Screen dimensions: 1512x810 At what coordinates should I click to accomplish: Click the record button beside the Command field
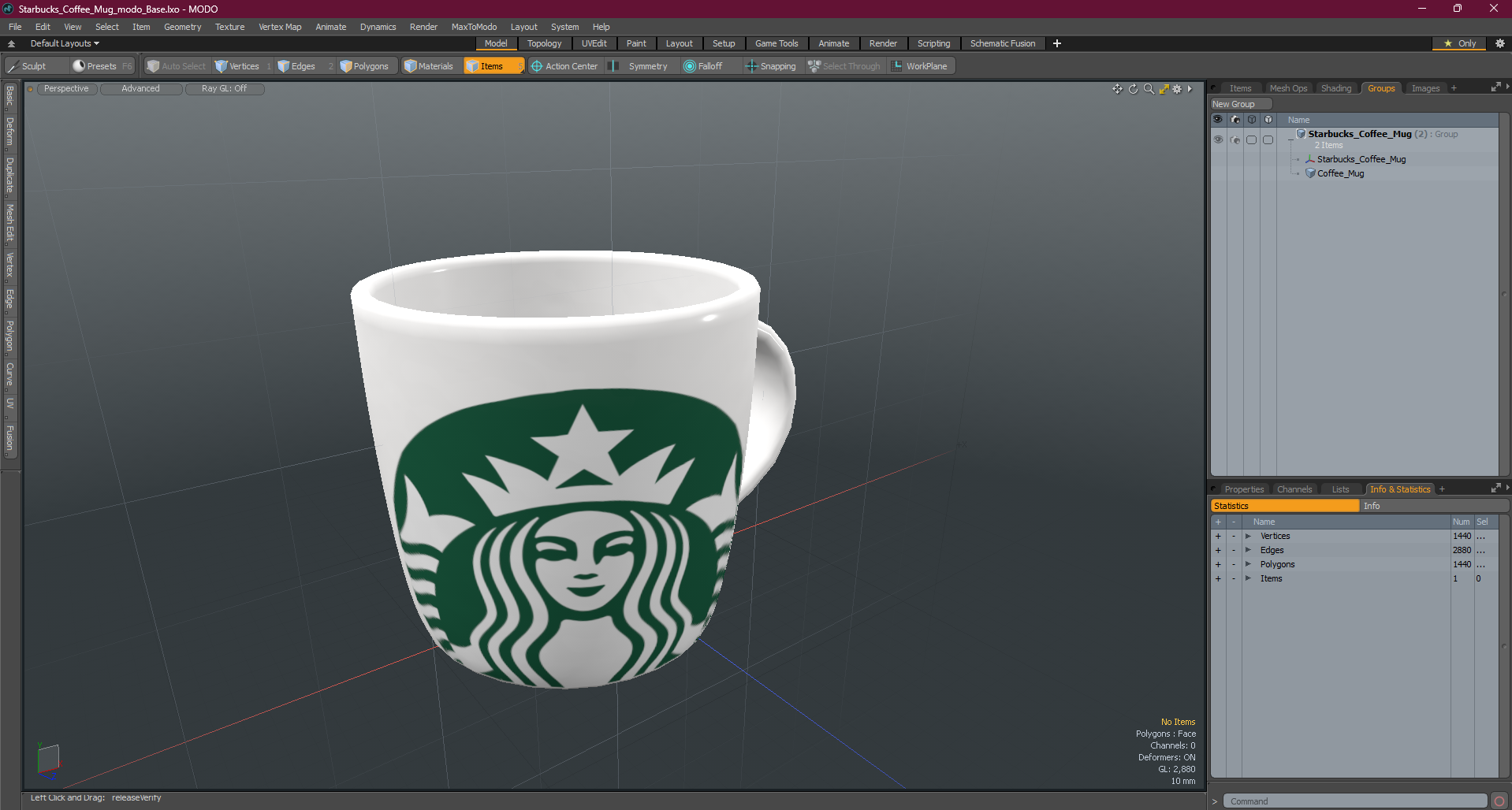tap(1499, 801)
